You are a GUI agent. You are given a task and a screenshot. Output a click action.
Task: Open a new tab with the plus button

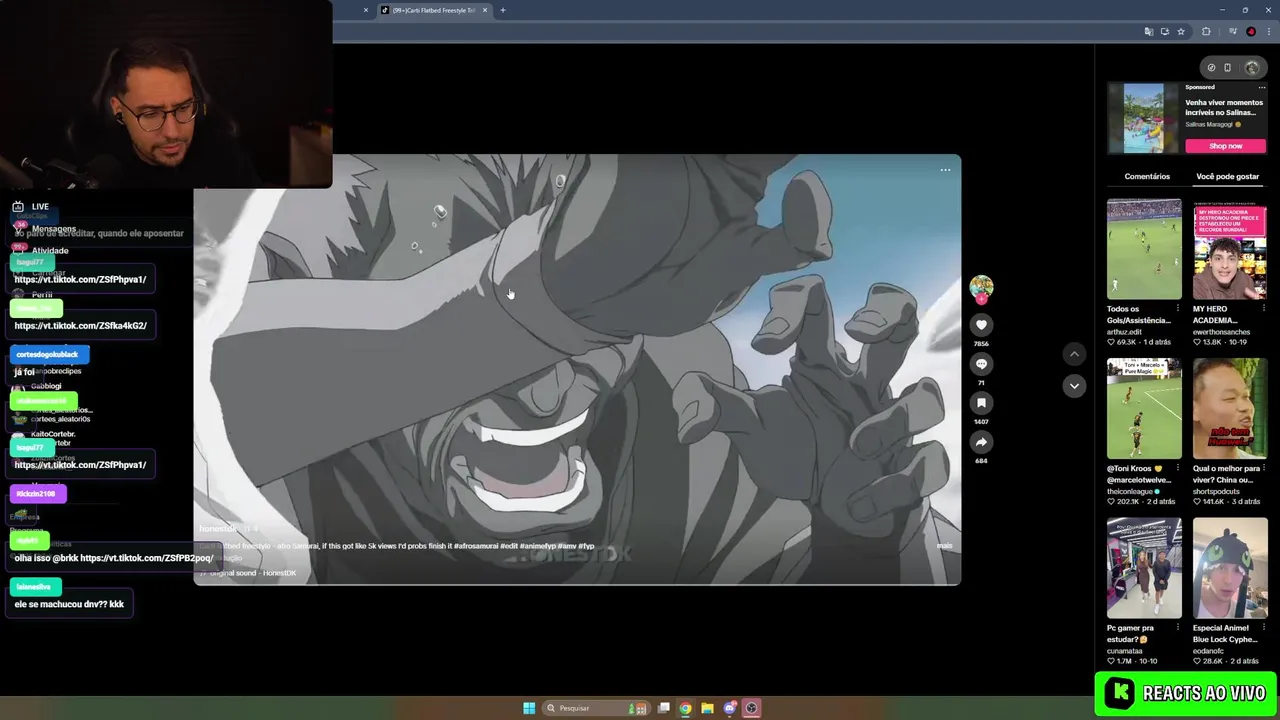coord(503,10)
